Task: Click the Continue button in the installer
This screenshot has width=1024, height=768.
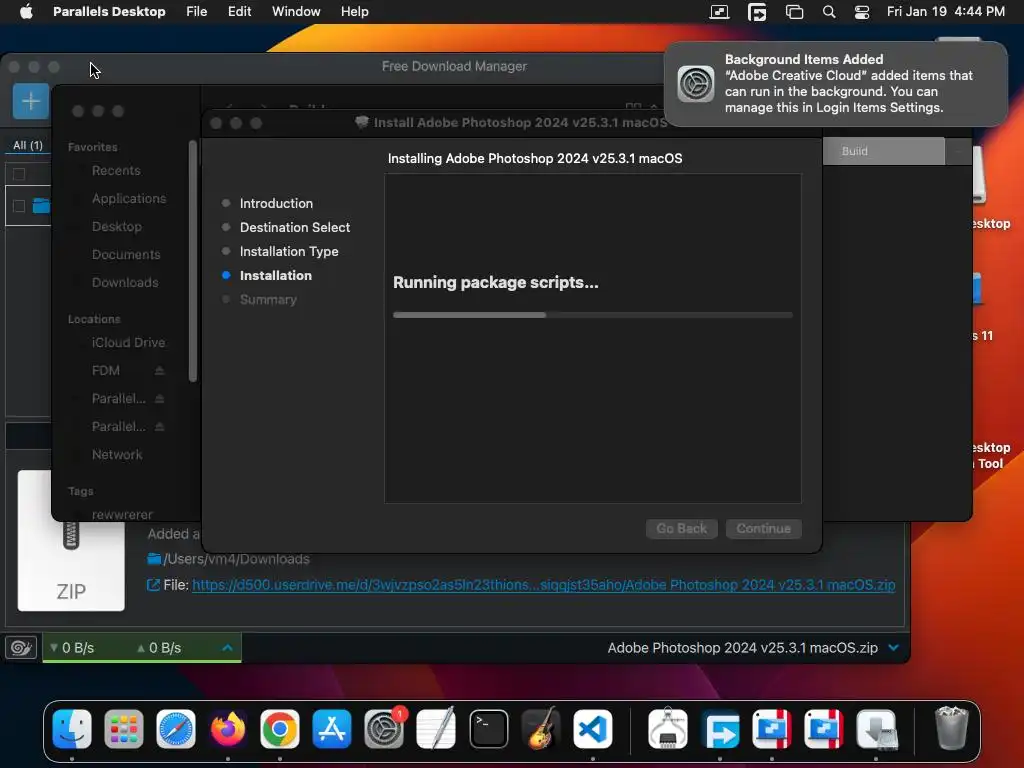Action: 763,528
